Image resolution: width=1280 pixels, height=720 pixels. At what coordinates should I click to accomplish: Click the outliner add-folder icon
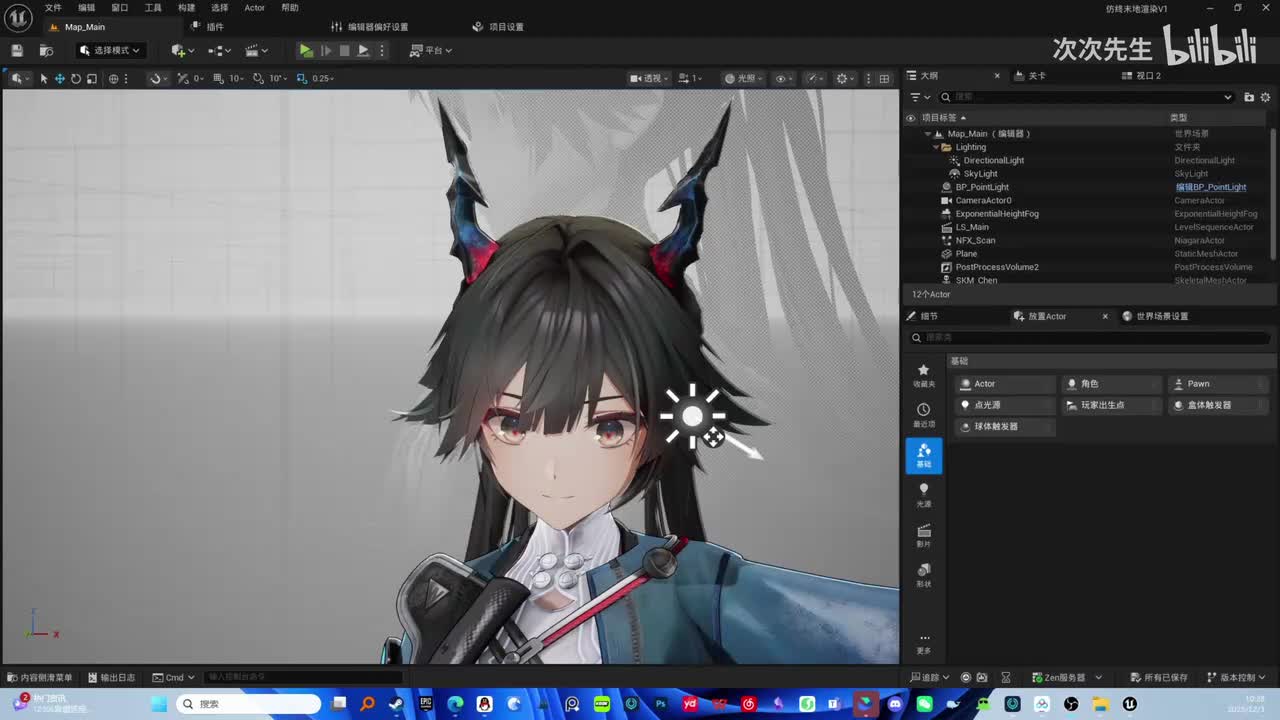1249,97
